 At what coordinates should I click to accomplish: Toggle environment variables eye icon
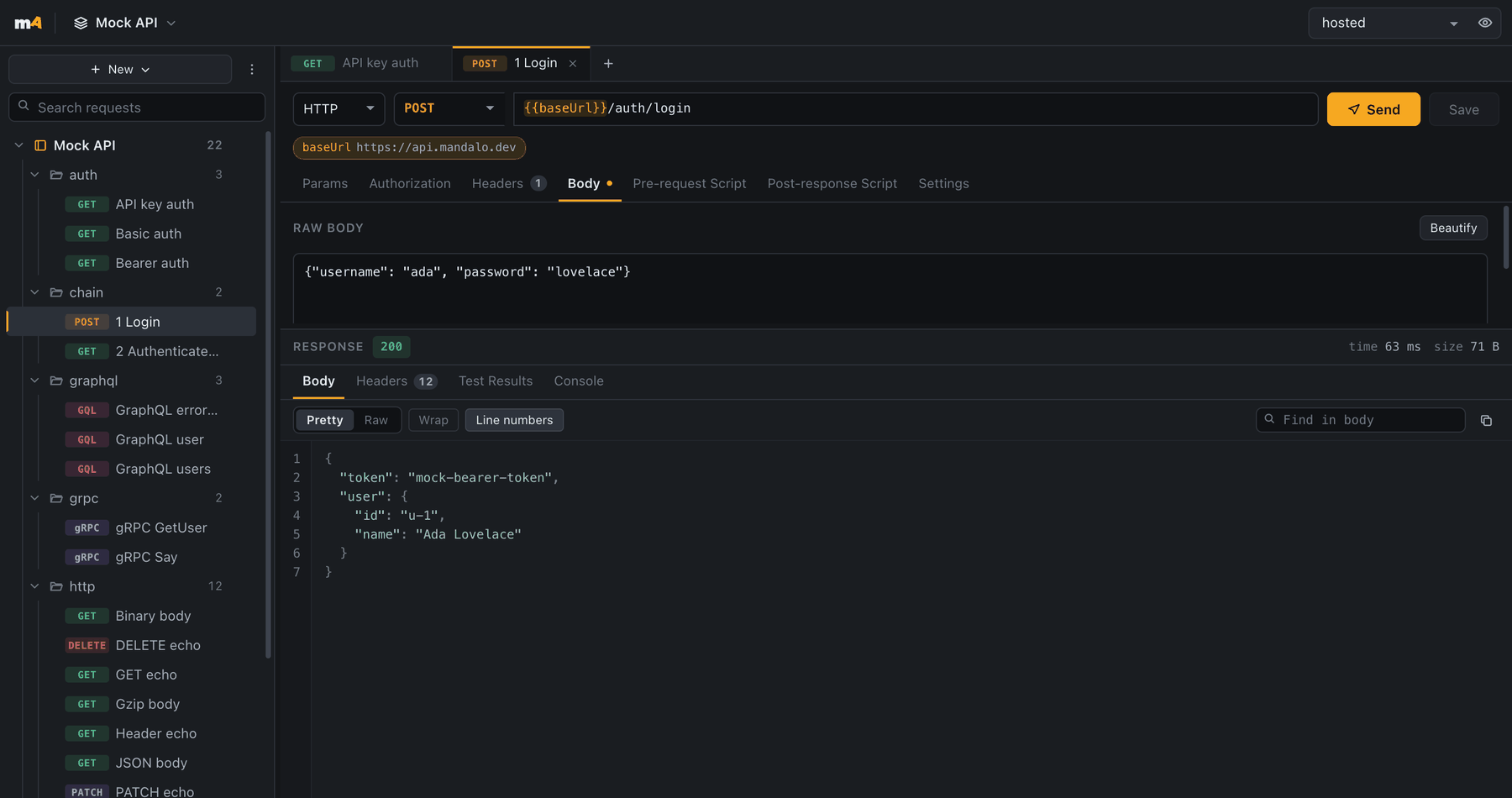pos(1485,23)
